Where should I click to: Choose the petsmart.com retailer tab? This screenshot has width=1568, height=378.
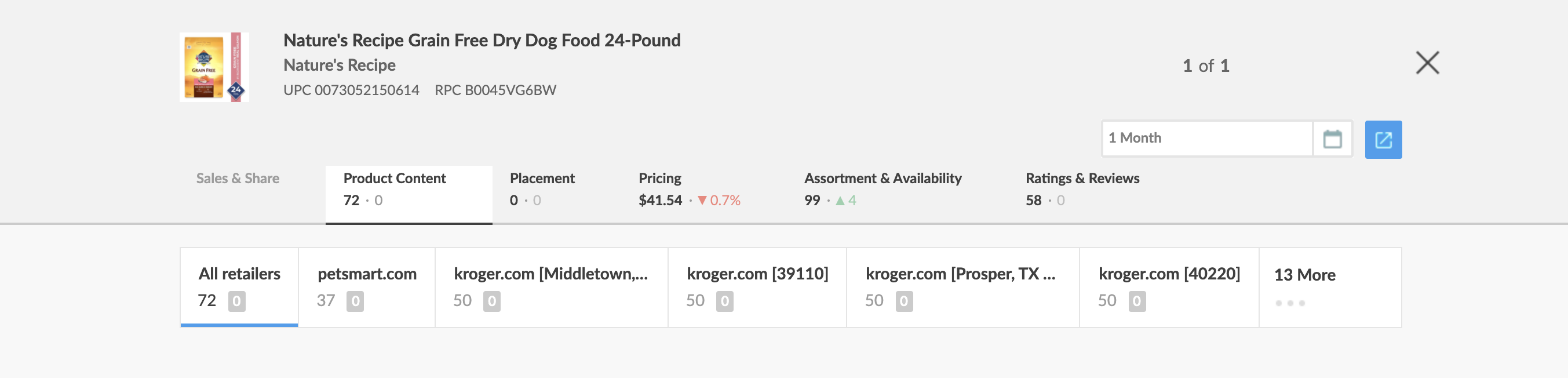coord(366,287)
